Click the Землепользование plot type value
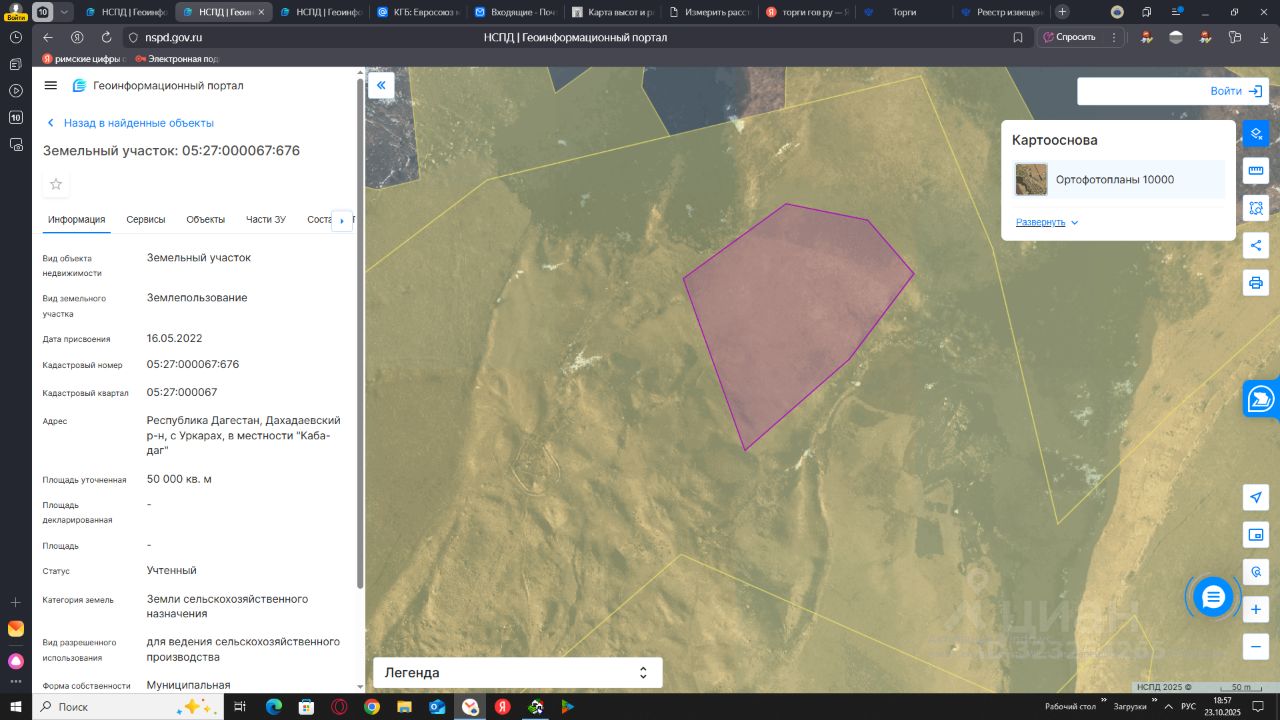This screenshot has width=1280, height=720. pos(197,298)
